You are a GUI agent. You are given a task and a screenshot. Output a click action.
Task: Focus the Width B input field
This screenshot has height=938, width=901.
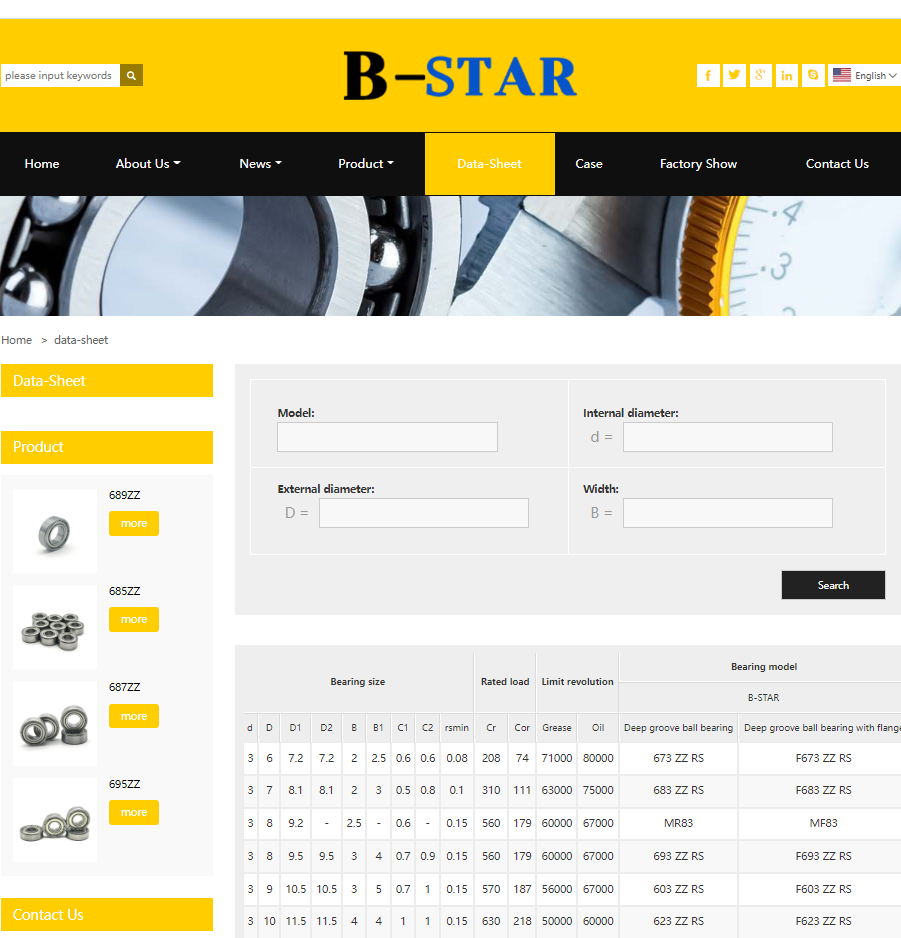(x=728, y=513)
